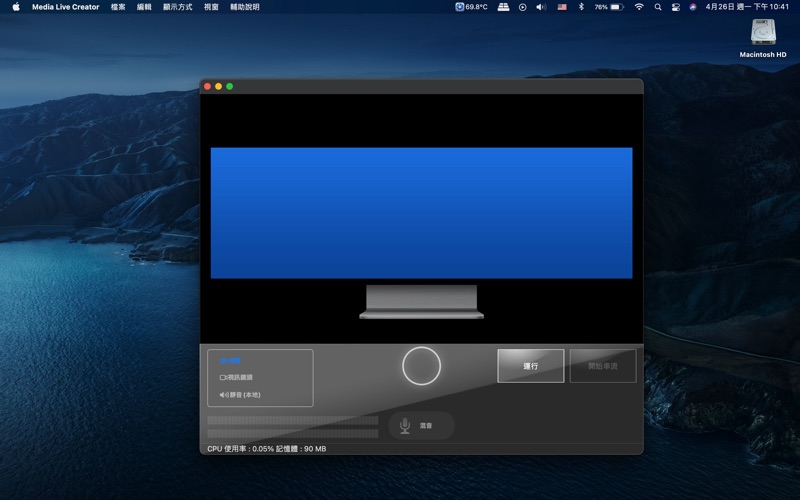Screen dimensions: 800x500
Task: Click the stacked drives menu bar icon
Action: click(504, 7)
